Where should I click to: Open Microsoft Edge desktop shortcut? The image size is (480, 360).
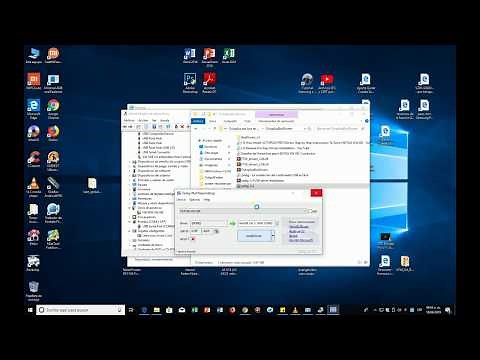pyautogui.click(x=34, y=109)
